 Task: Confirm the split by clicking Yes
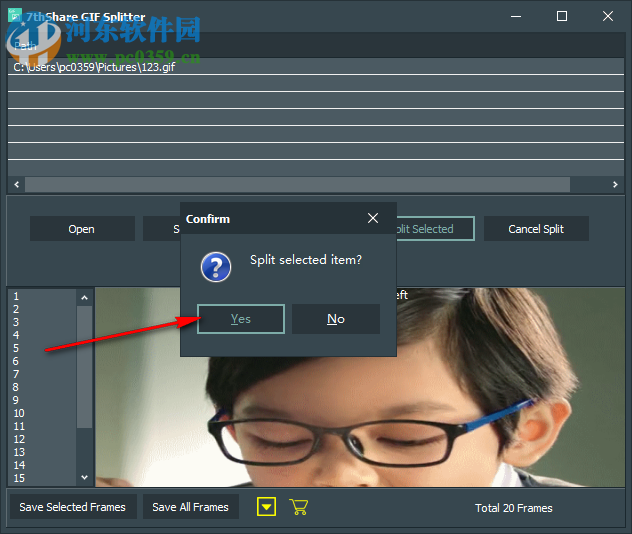241,319
